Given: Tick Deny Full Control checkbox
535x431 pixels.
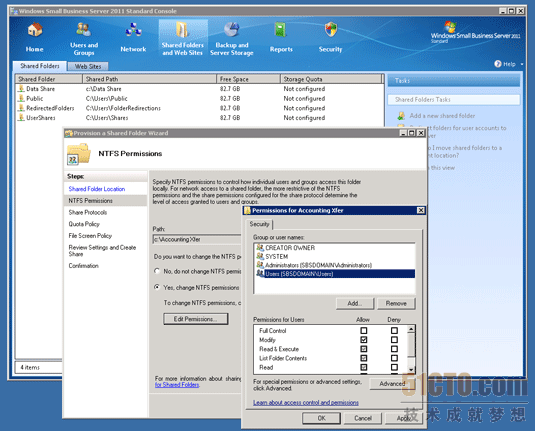Looking at the screenshot, I should point(394,330).
